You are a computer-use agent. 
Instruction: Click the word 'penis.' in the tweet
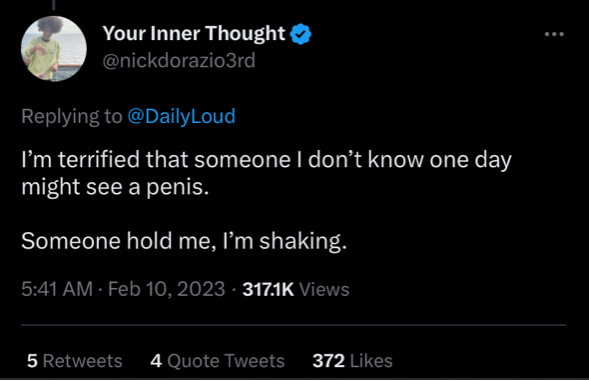pyautogui.click(x=177, y=187)
